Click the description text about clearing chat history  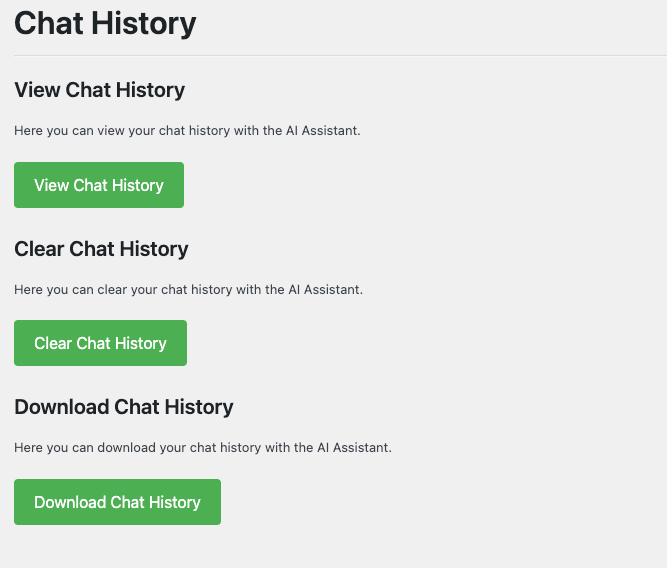coord(188,290)
